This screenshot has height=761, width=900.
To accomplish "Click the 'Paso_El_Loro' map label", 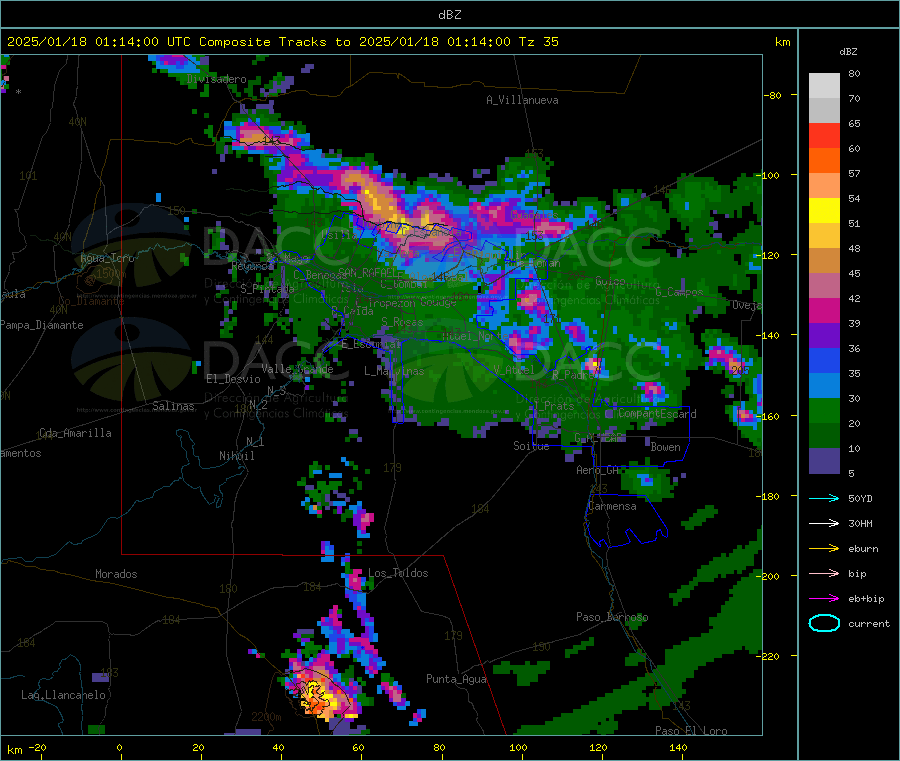I will (x=691, y=731).
